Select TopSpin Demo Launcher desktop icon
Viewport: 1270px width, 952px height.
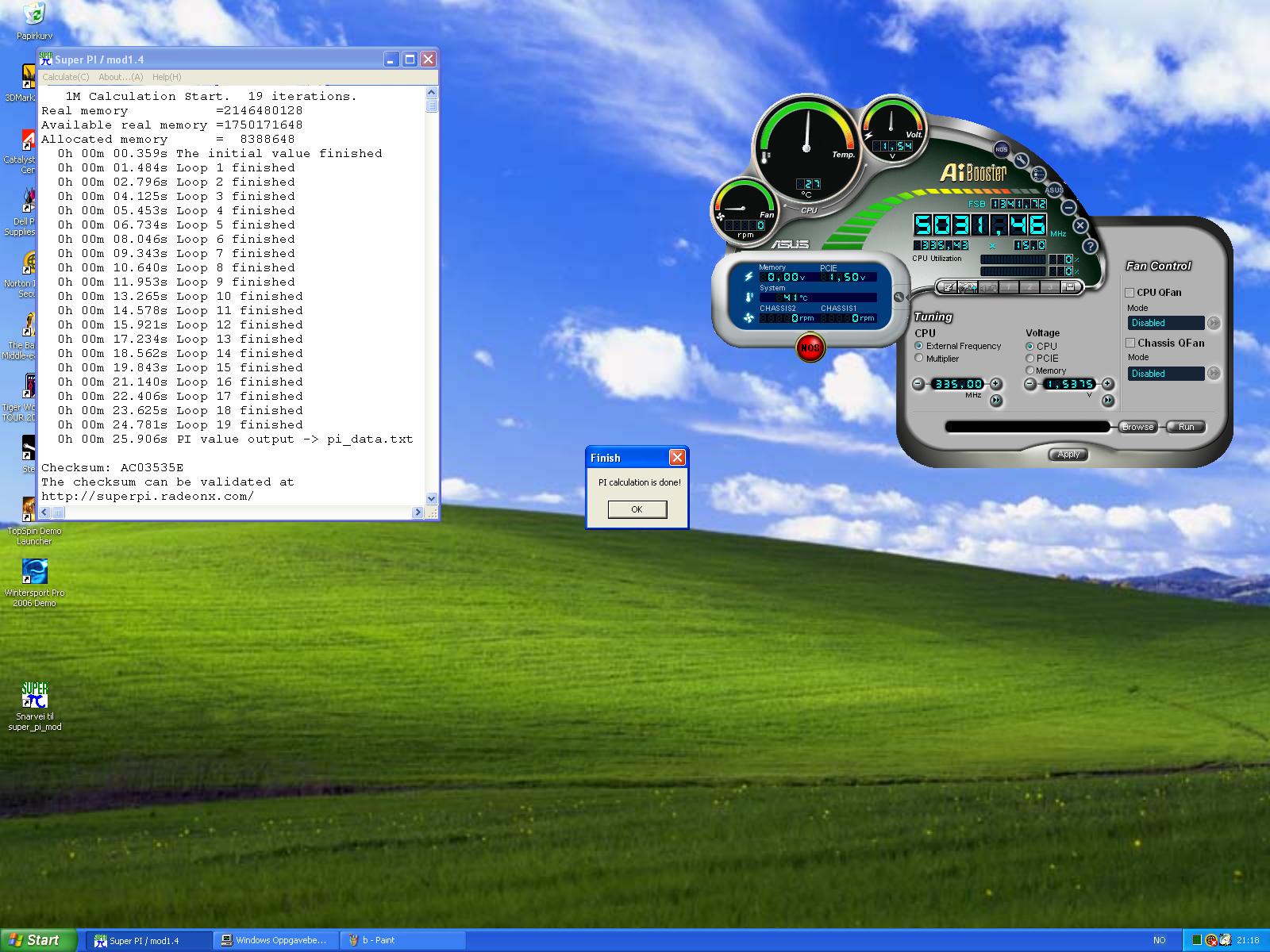(x=34, y=520)
